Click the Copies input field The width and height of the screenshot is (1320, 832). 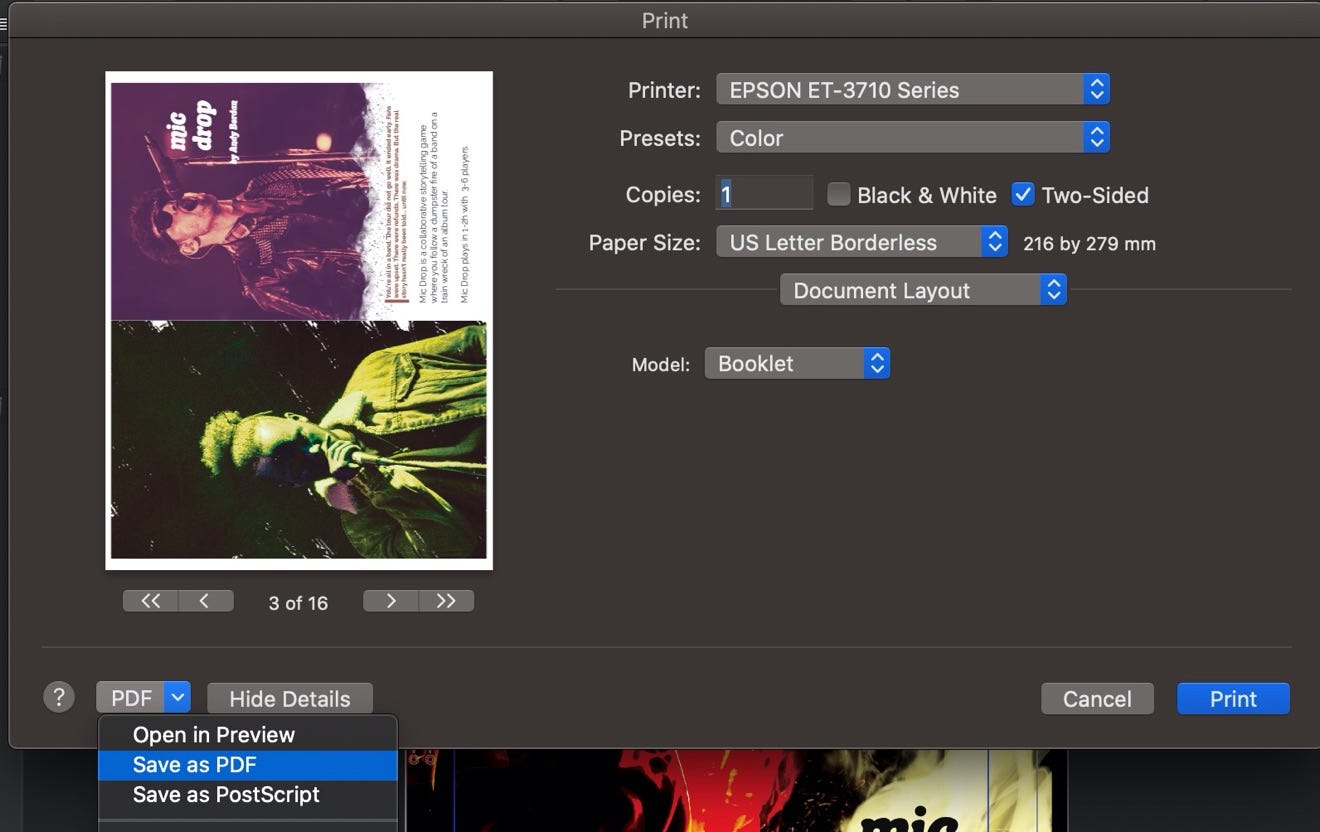[x=764, y=193]
